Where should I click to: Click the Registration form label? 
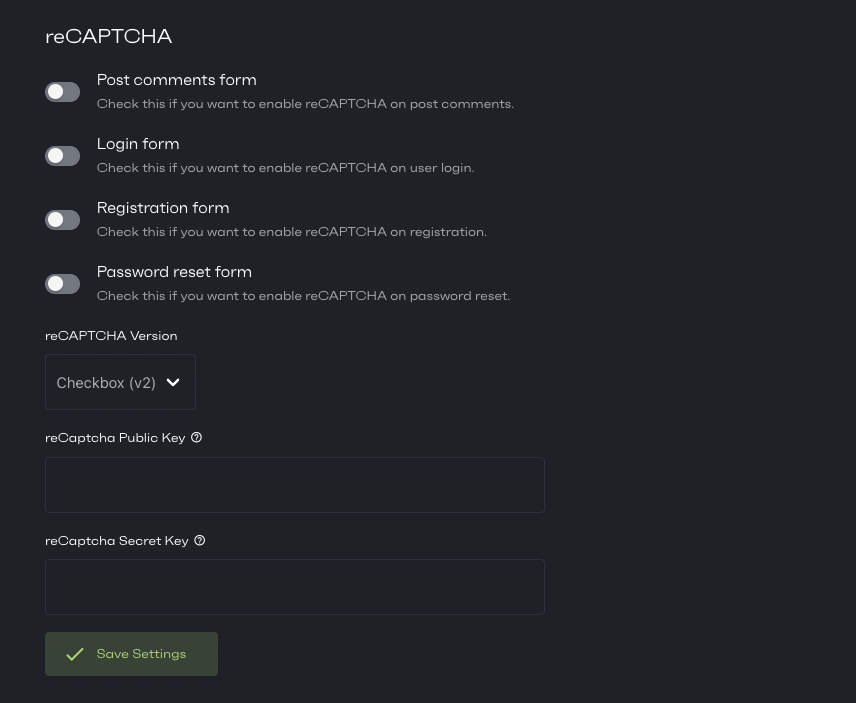pyautogui.click(x=163, y=208)
